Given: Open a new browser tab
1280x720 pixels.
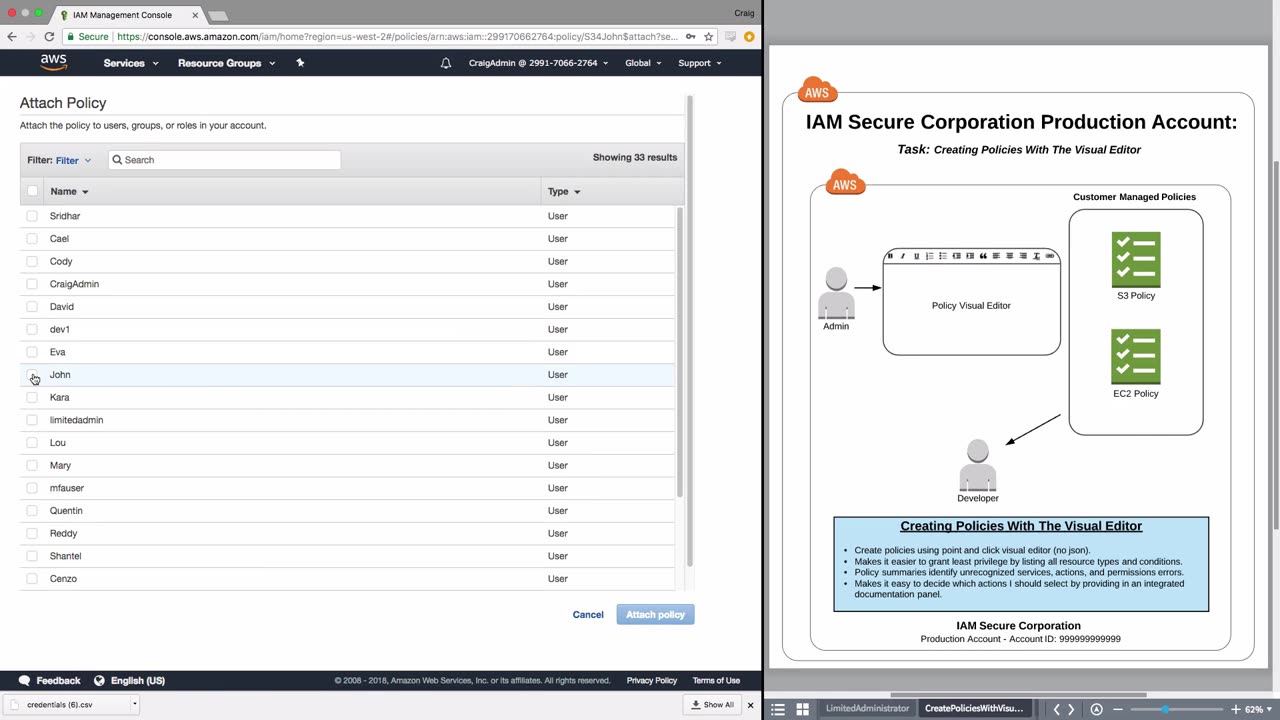Looking at the screenshot, I should point(218,16).
